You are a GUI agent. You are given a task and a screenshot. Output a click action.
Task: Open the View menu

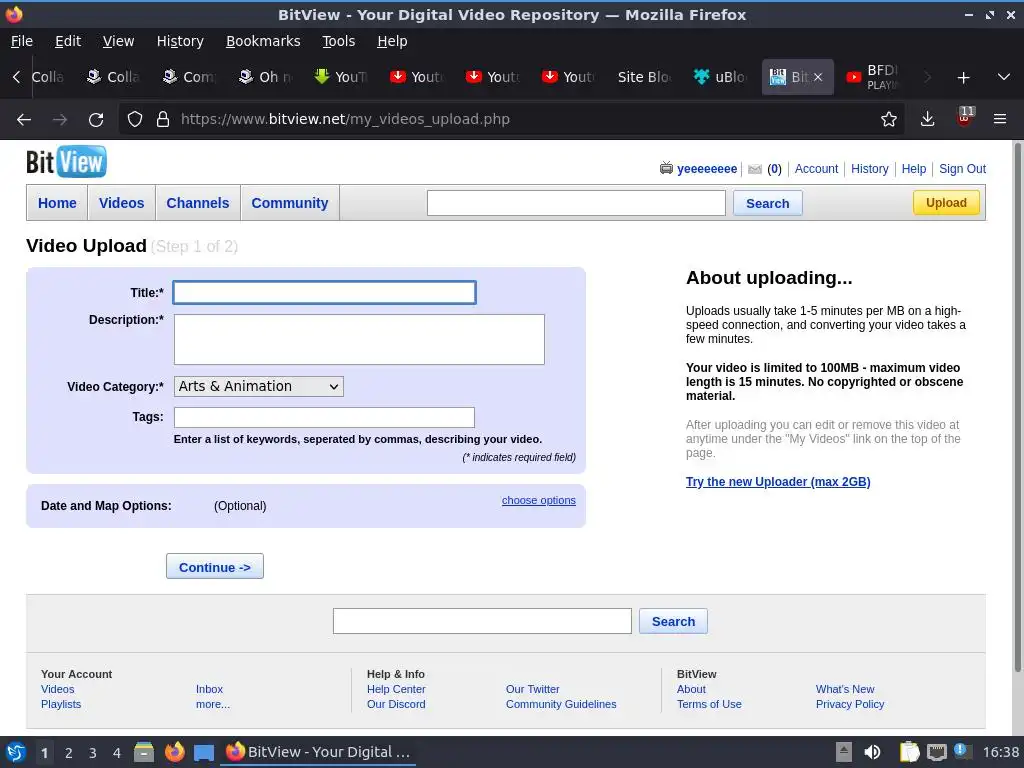118,41
